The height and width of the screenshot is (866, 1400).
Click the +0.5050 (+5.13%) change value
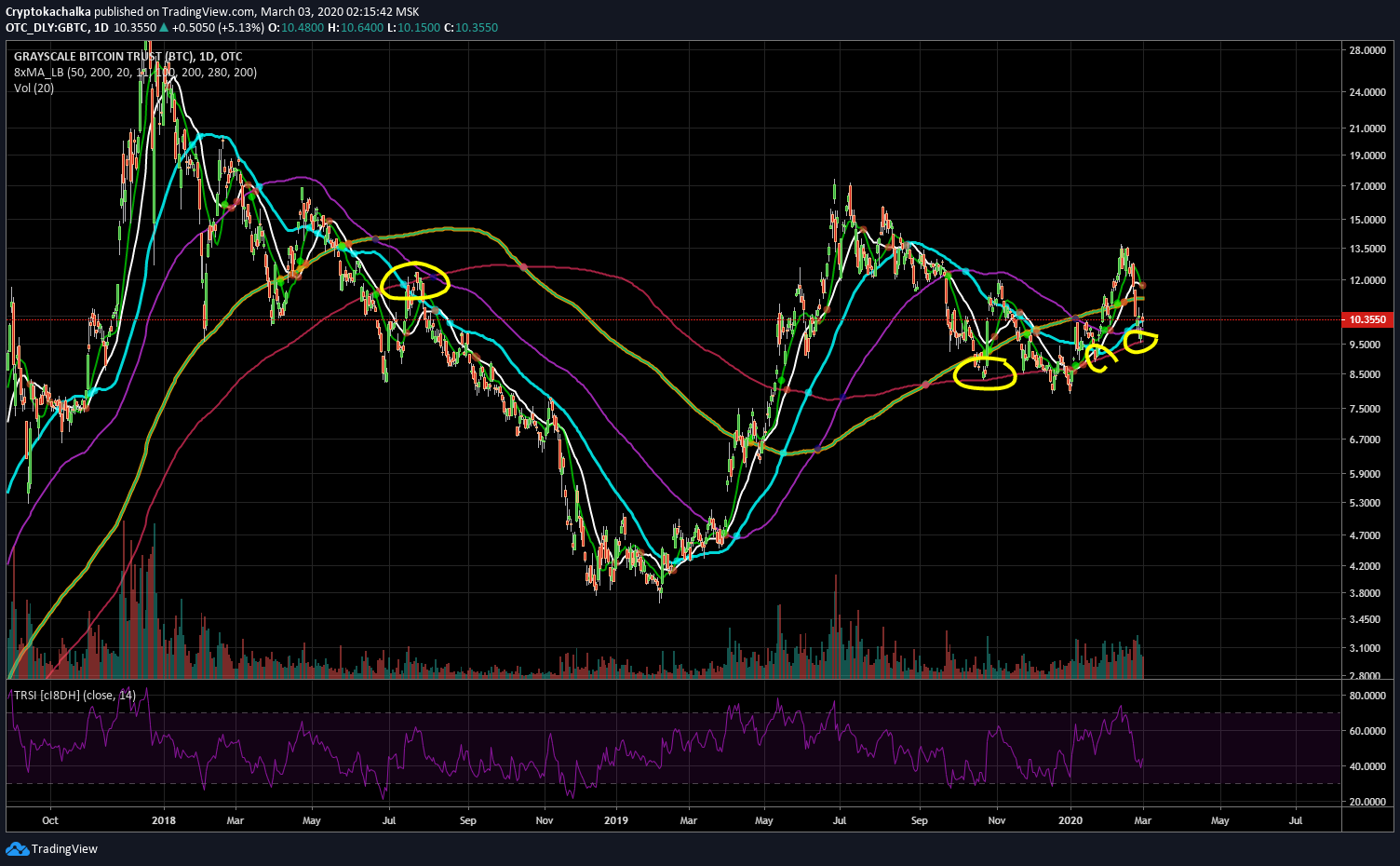[218, 28]
